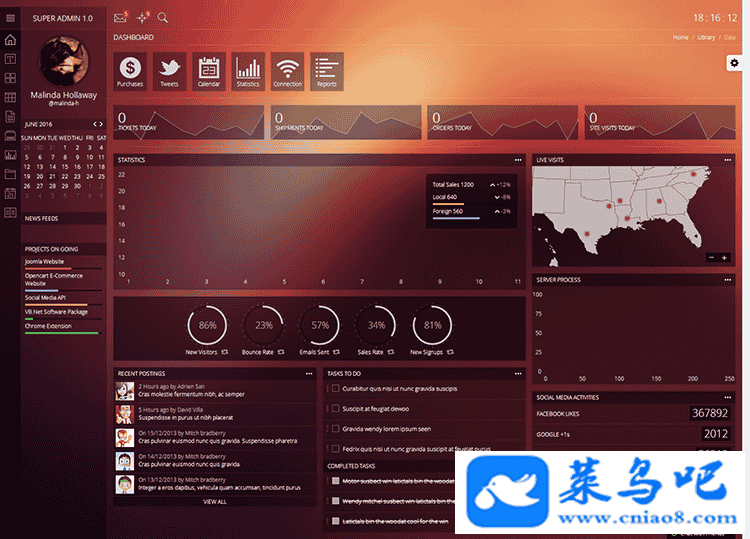The width and height of the screenshot is (750, 539).
Task: Open the Site Visits Today stat card
Action: (x=660, y=122)
